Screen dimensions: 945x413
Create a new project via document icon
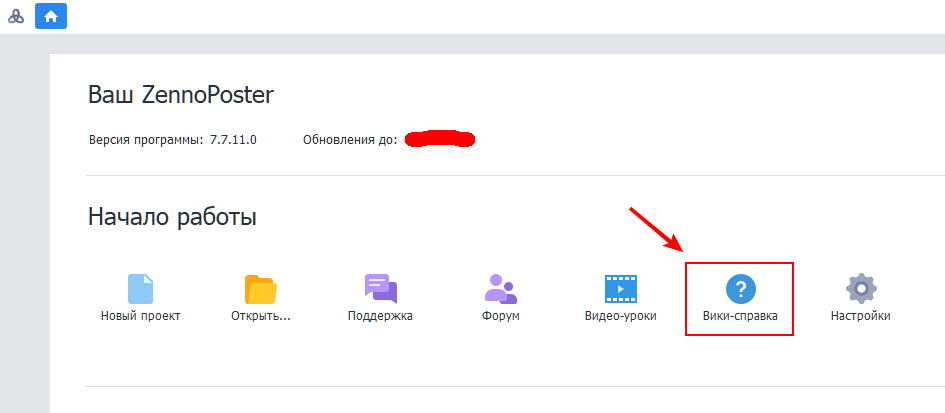(x=140, y=289)
